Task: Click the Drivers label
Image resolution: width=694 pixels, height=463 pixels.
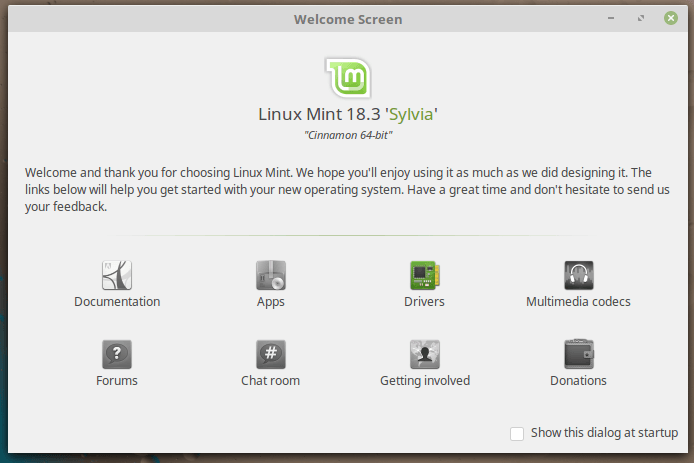Action: [424, 301]
